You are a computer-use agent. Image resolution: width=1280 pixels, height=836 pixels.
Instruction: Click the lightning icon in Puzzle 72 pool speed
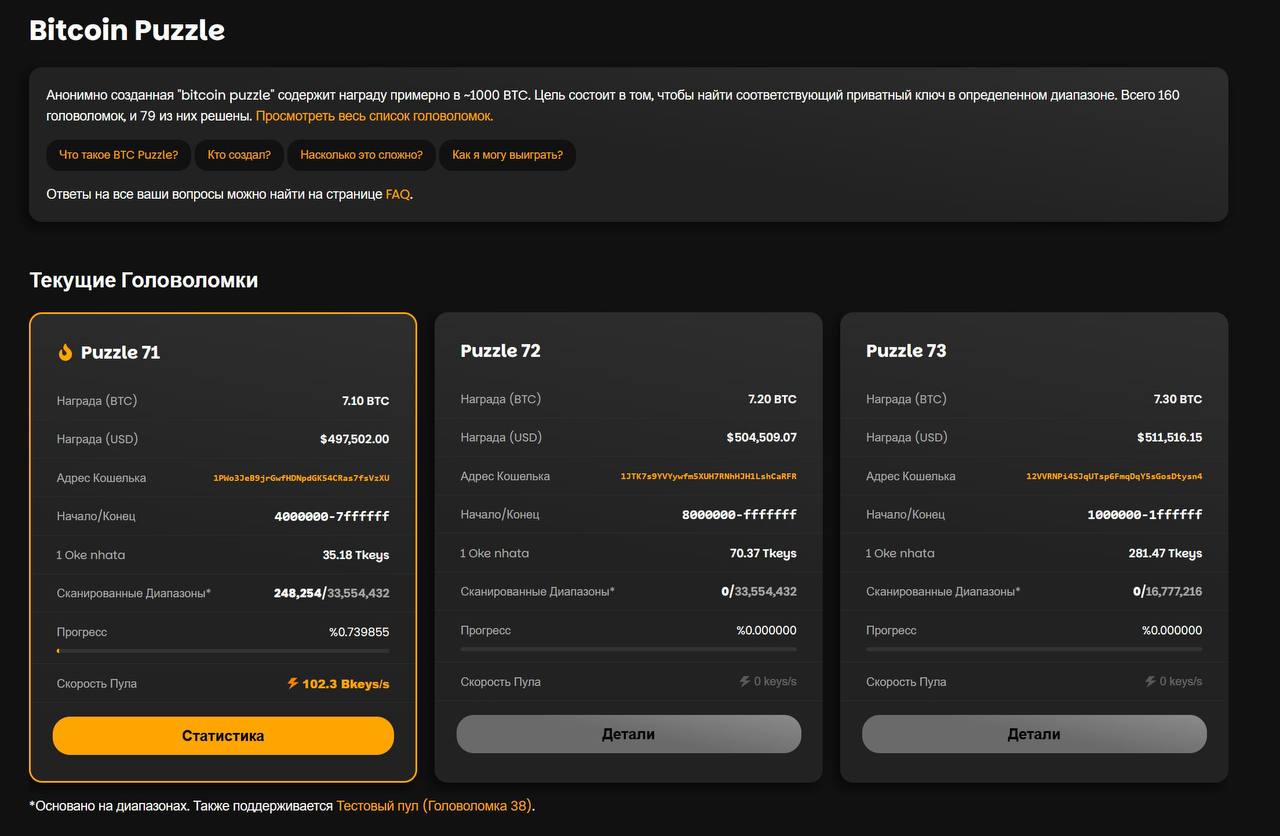[x=745, y=681]
